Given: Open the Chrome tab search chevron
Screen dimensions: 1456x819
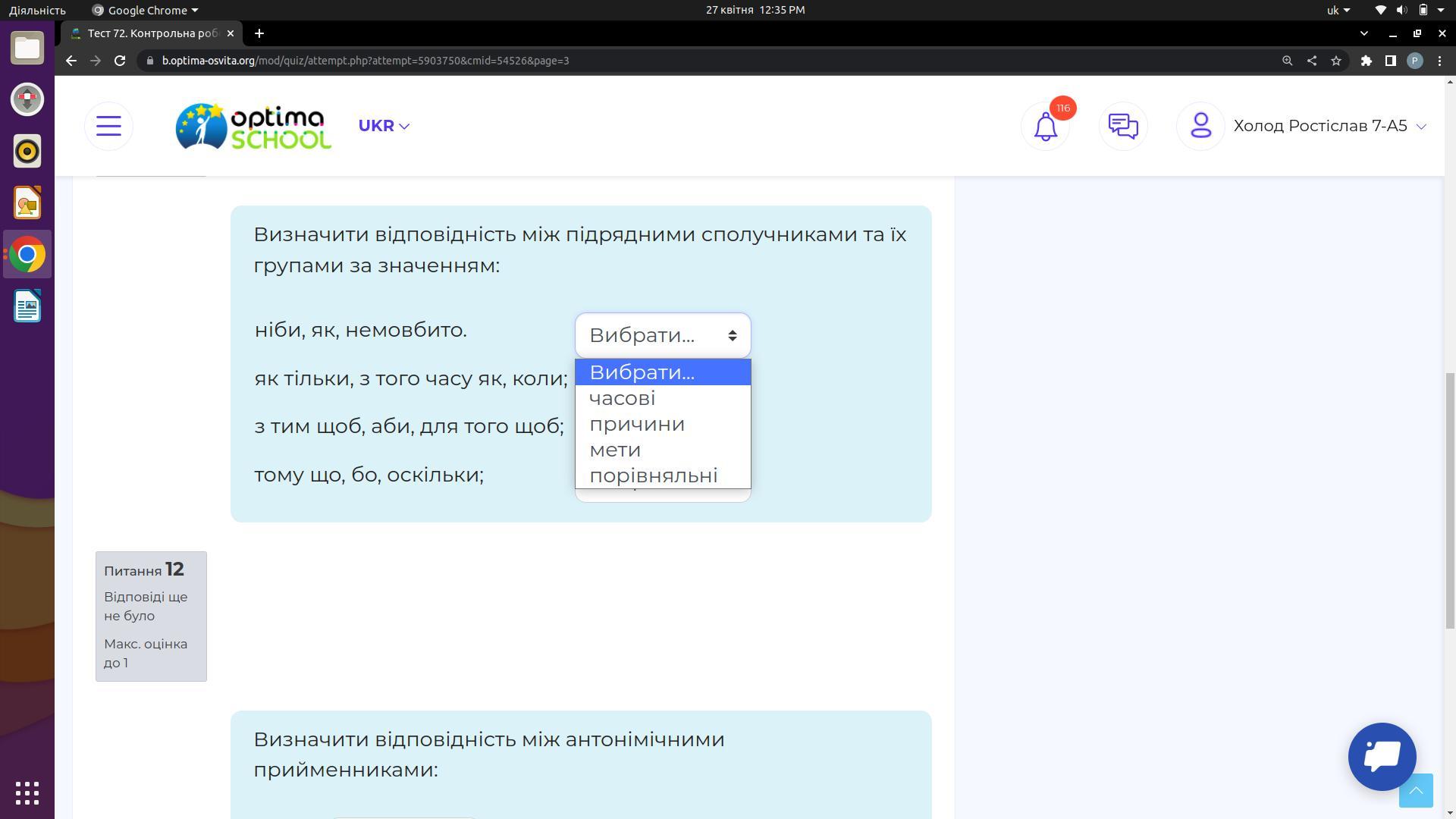Looking at the screenshot, I should click(1363, 33).
